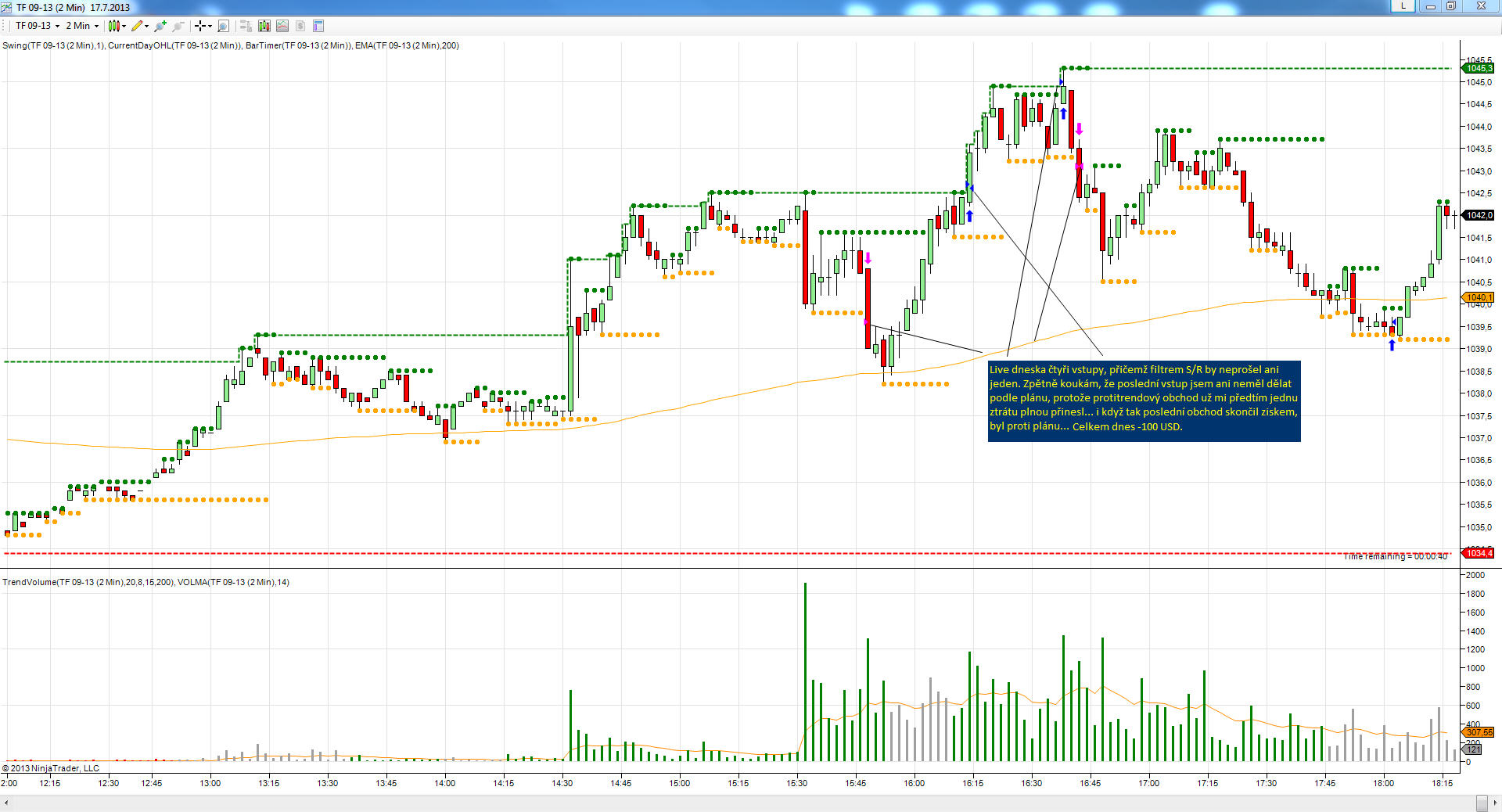Click the 2013 NinjaTrader, LLC copyright text
The image size is (1502, 812).
pos(51,768)
